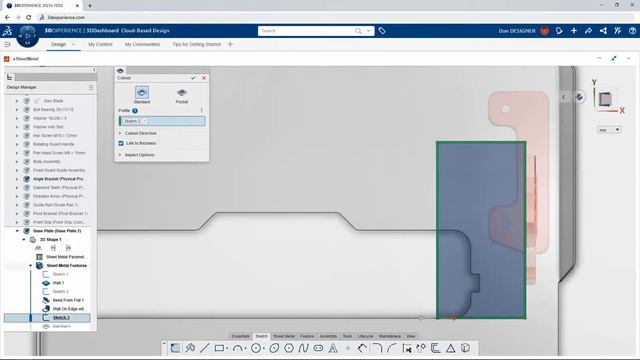The image size is (640, 360).
Task: Click the Profile selection field with Sketch.3
Action: tap(162, 121)
